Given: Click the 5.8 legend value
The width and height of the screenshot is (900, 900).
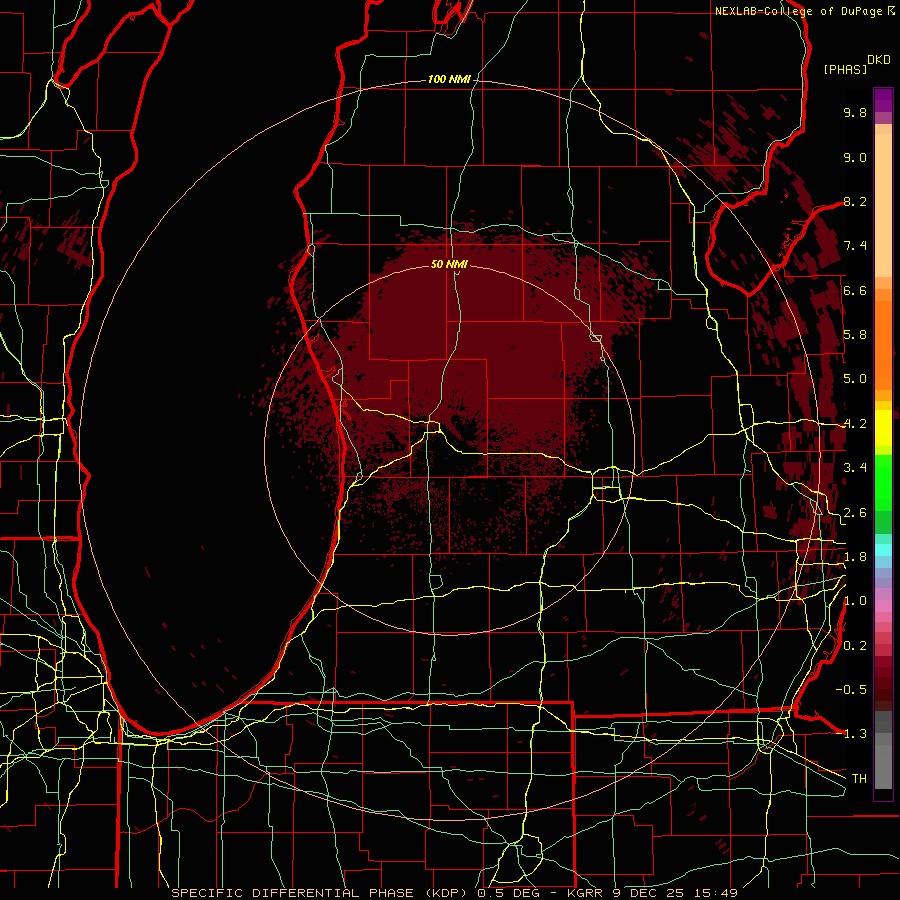Looking at the screenshot, I should (x=855, y=335).
